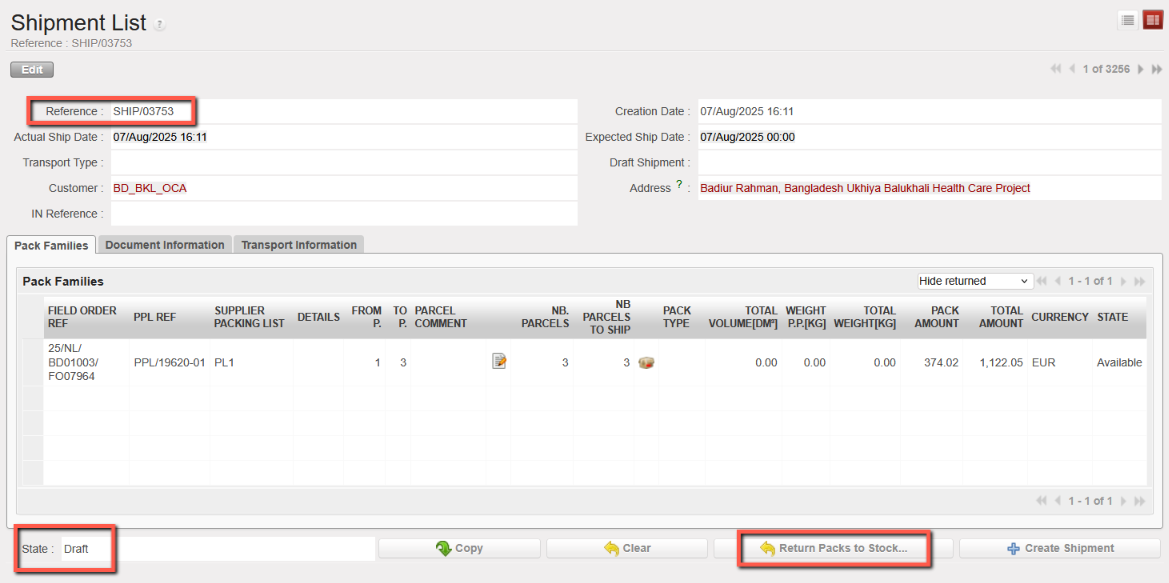Switch to Transport Information tab
This screenshot has width=1169, height=583.
(x=299, y=245)
